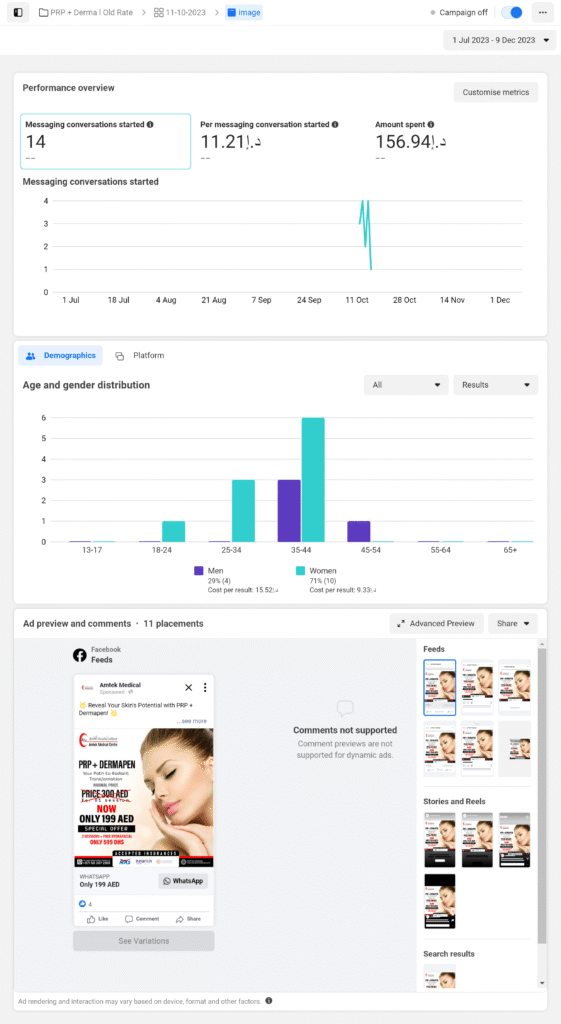Open Advanced Preview
The height and width of the screenshot is (1024, 561).
click(436, 623)
